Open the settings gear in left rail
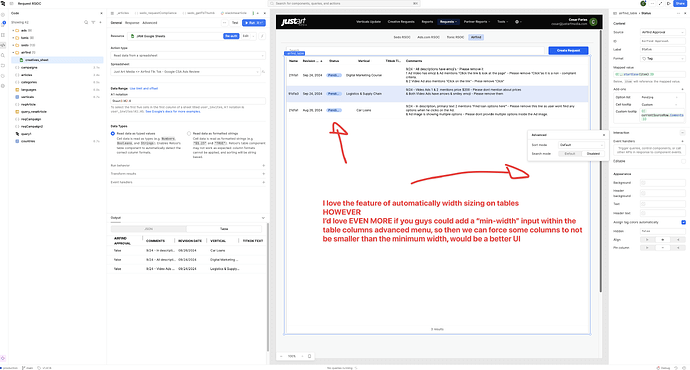 pos(3,86)
